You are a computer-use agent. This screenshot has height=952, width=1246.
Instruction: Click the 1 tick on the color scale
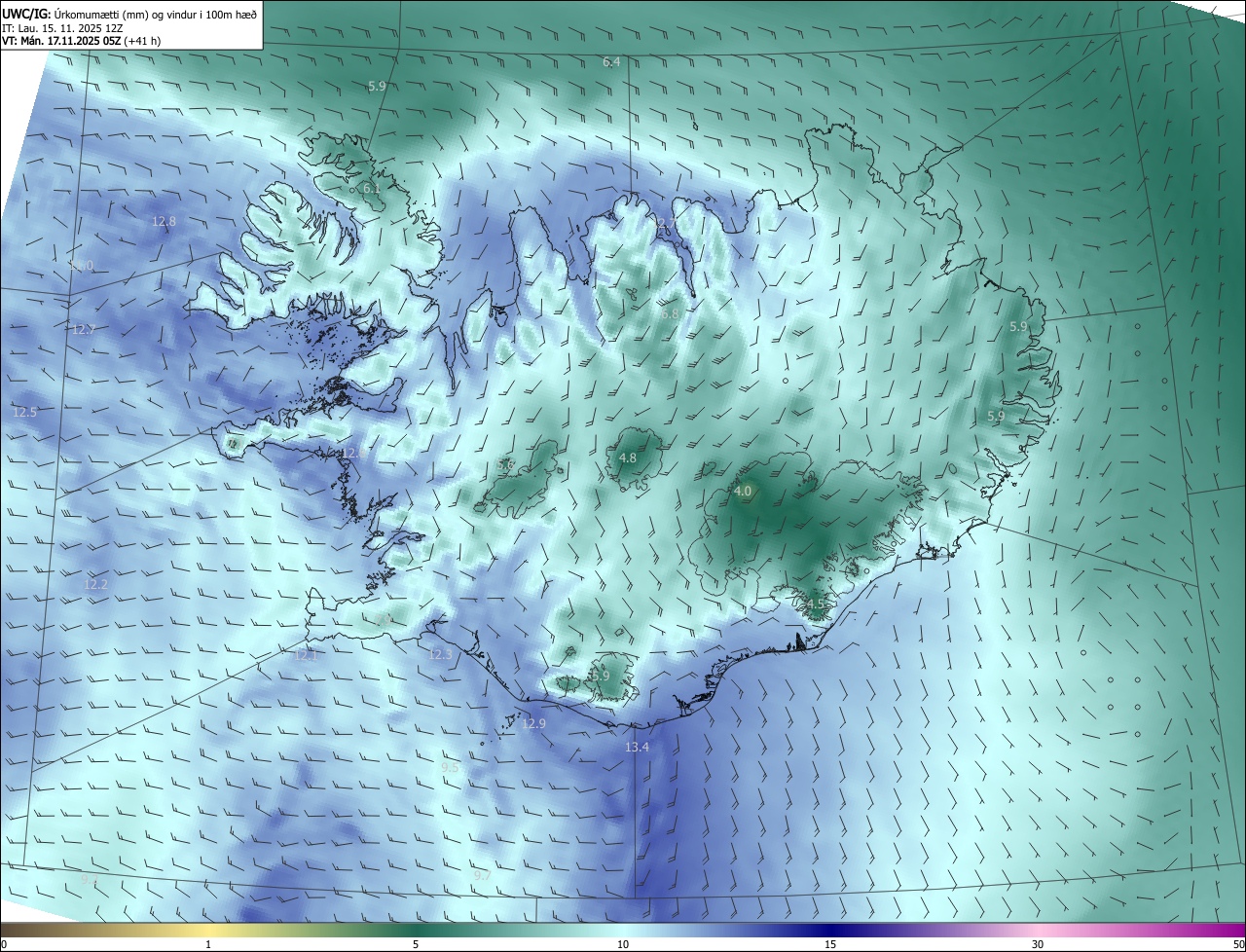(x=208, y=944)
